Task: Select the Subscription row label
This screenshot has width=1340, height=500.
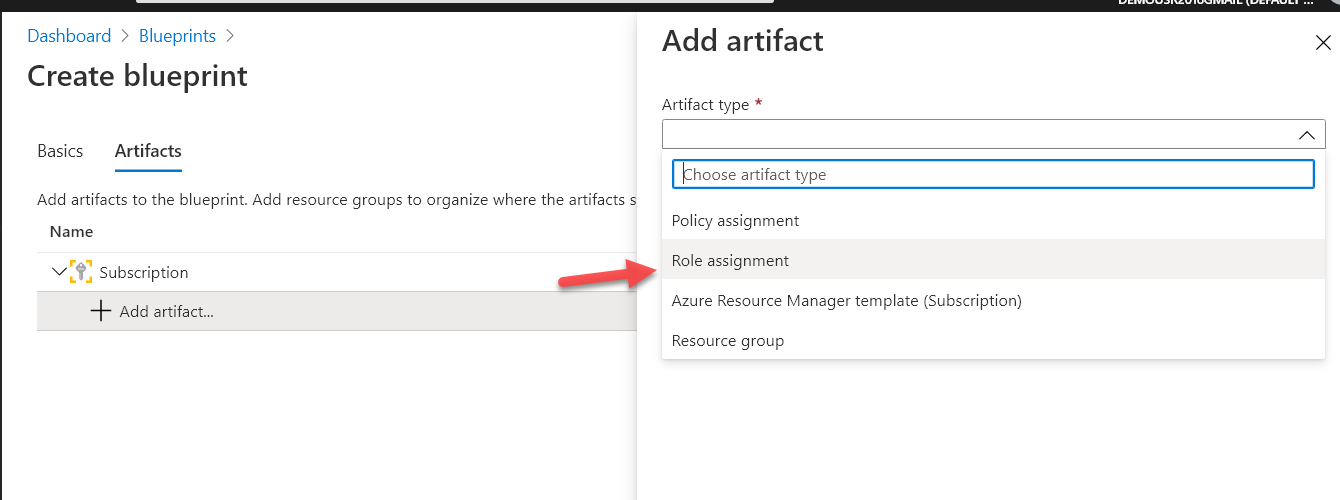Action: tap(144, 272)
